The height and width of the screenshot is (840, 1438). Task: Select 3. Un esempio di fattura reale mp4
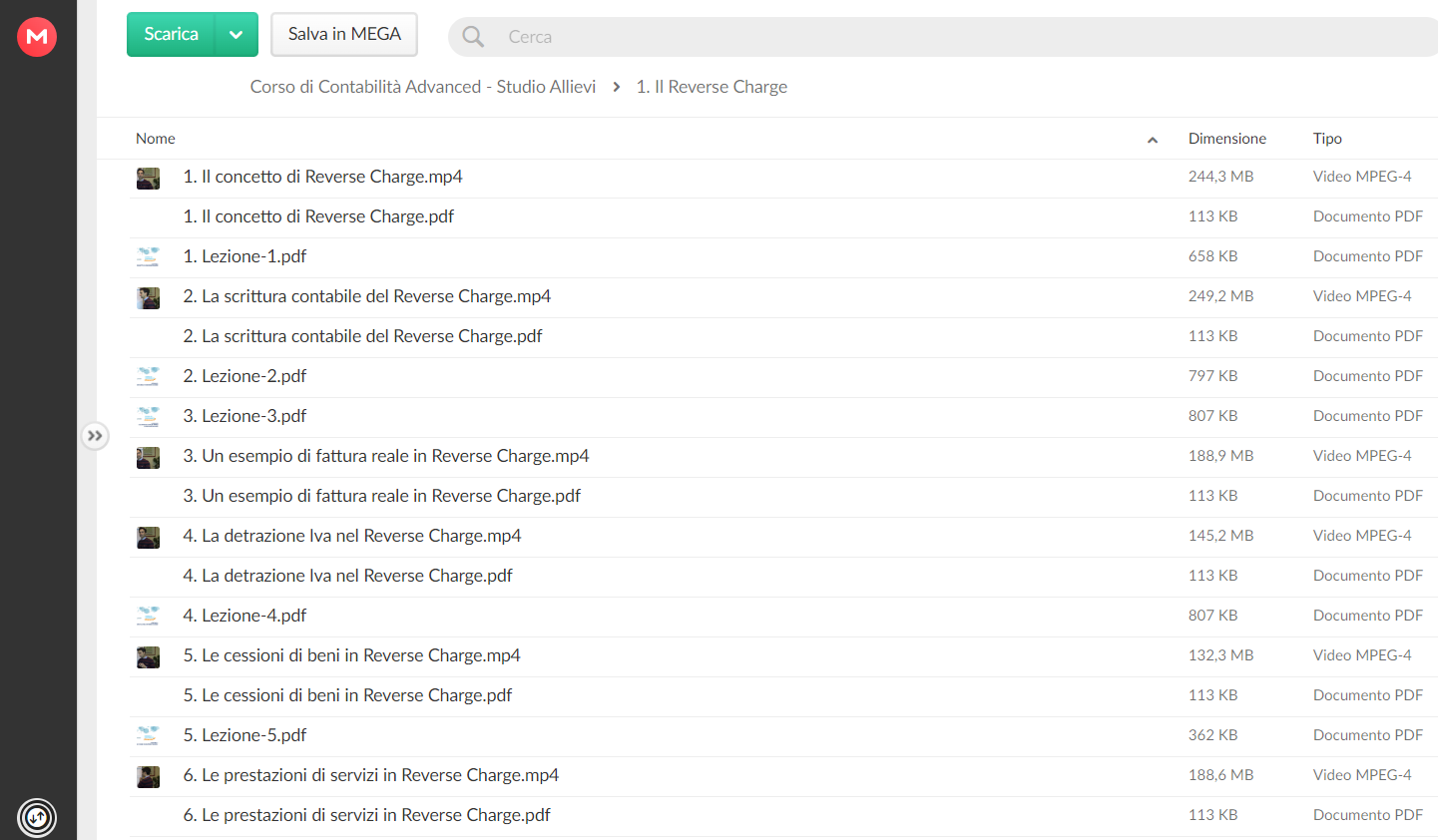coord(386,456)
